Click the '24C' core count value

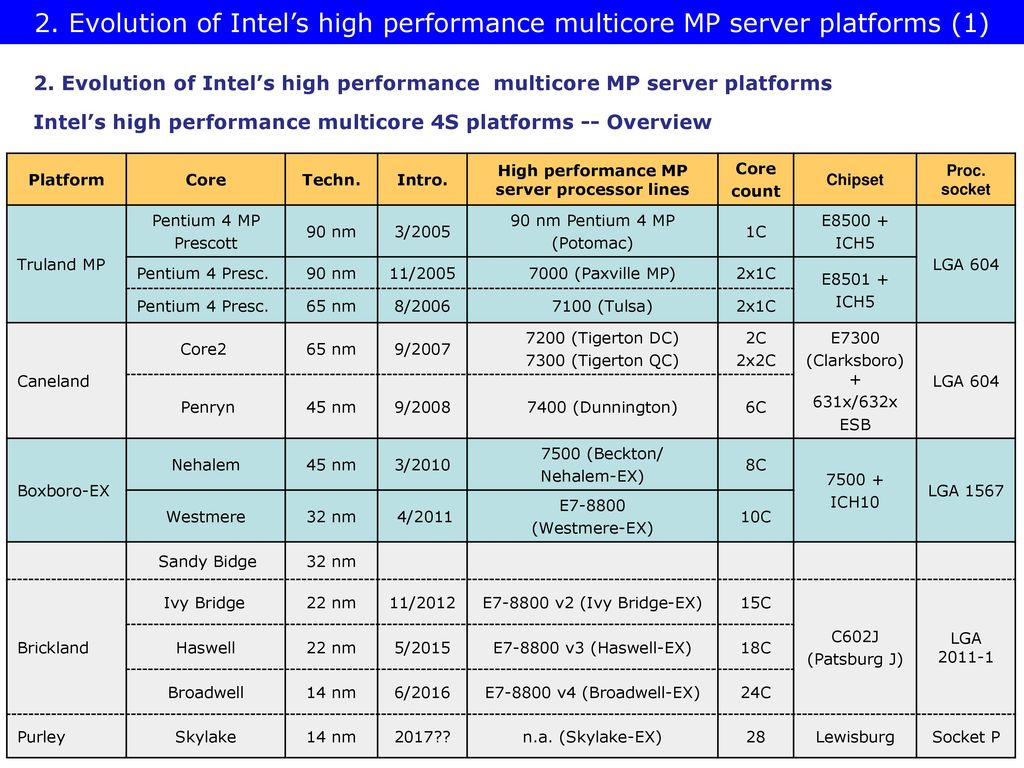[756, 692]
